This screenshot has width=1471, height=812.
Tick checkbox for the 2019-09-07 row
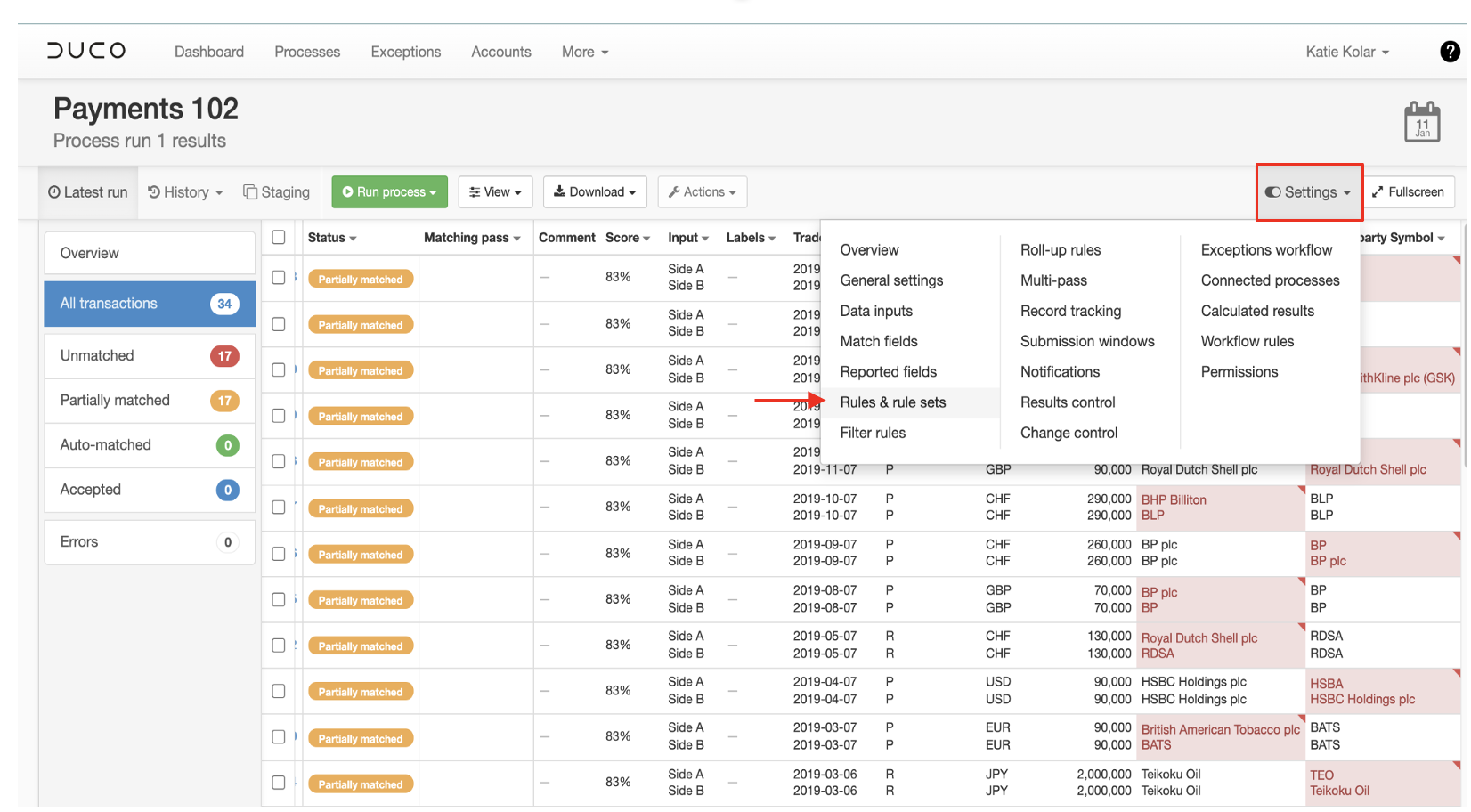coord(279,553)
